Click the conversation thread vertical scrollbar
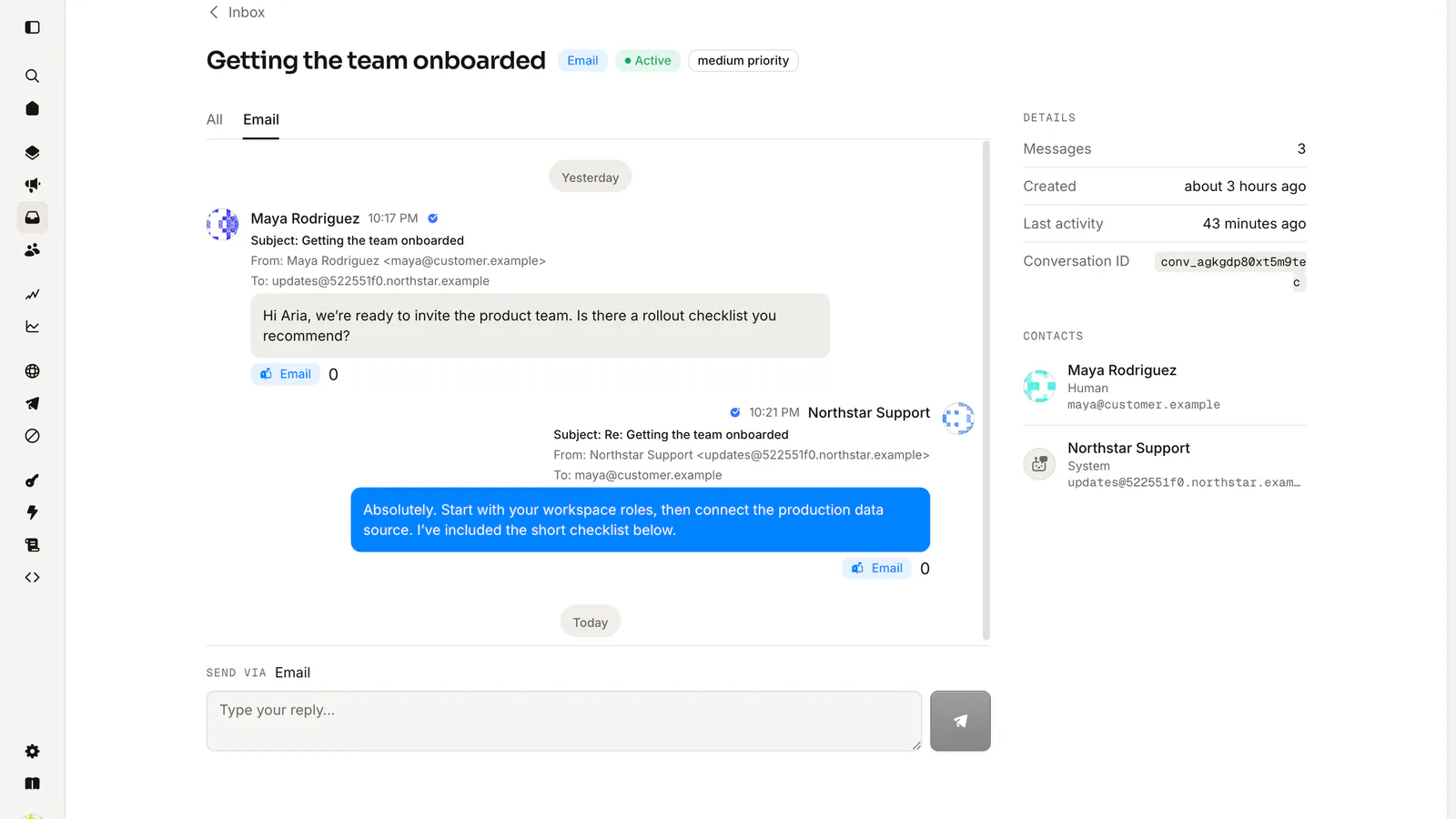This screenshot has width=1456, height=819. click(x=986, y=390)
